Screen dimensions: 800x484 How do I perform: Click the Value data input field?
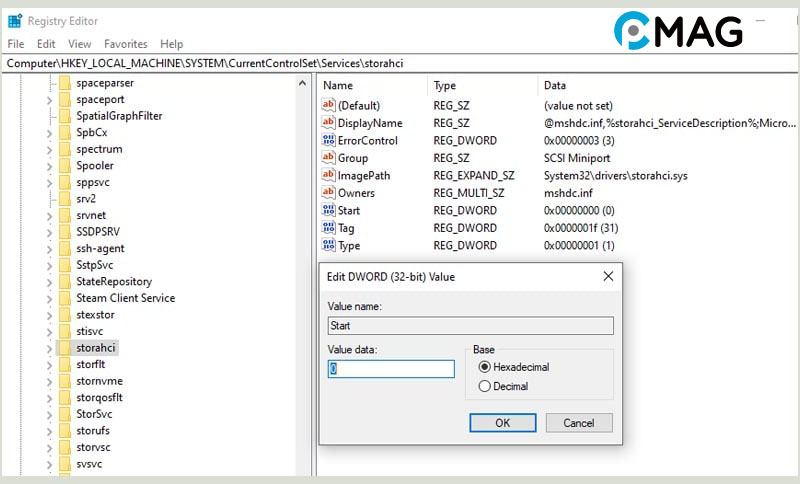coord(391,369)
